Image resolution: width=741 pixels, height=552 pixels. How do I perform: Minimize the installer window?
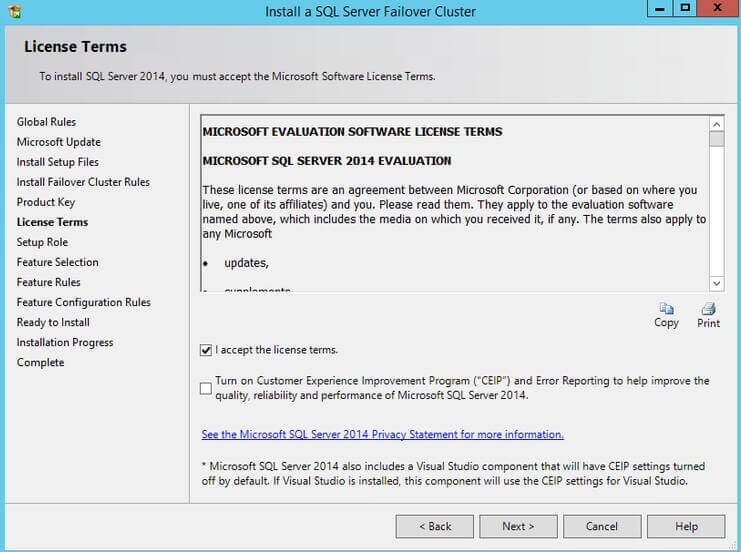click(x=660, y=8)
